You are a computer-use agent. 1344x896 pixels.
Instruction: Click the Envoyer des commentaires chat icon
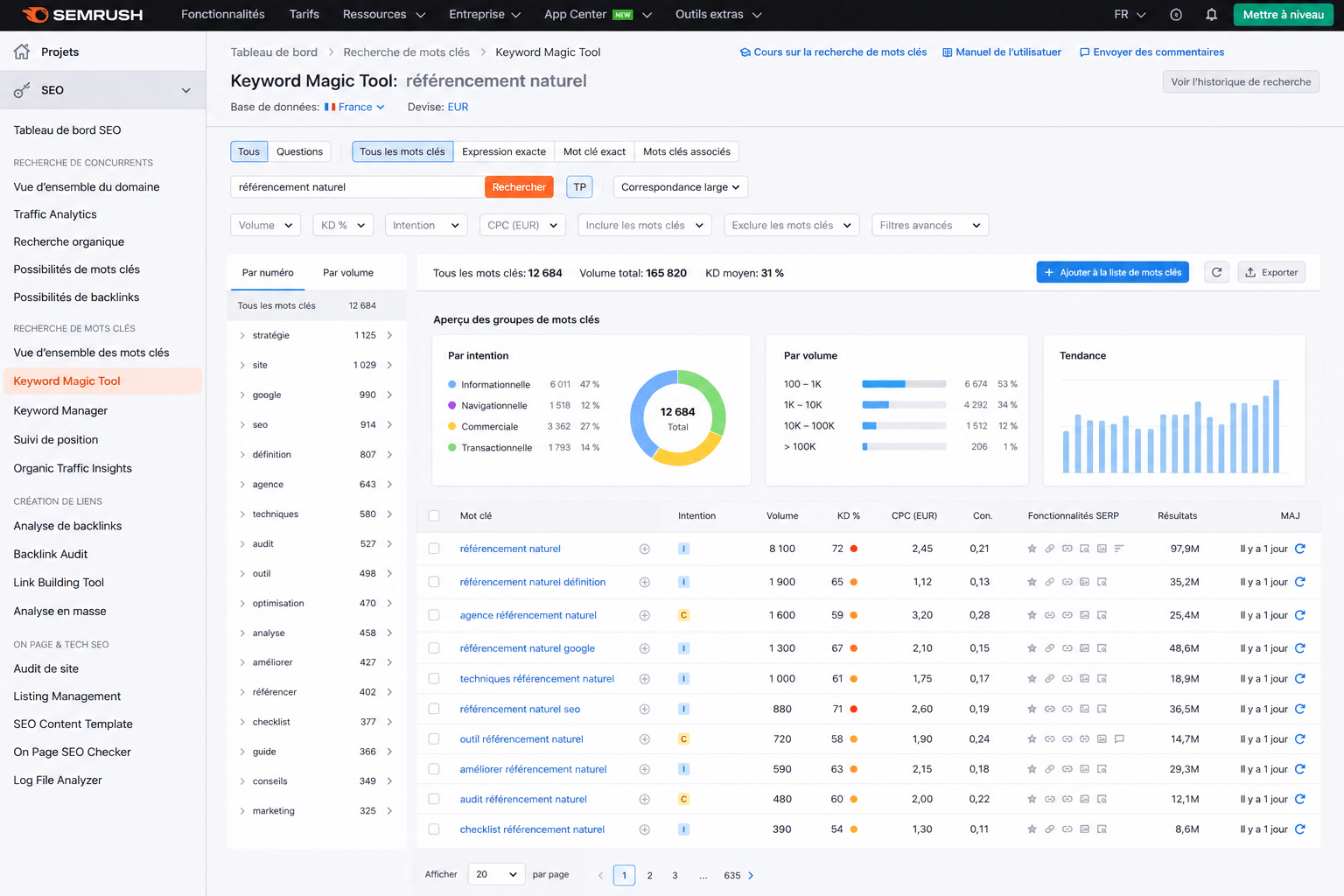click(x=1085, y=52)
